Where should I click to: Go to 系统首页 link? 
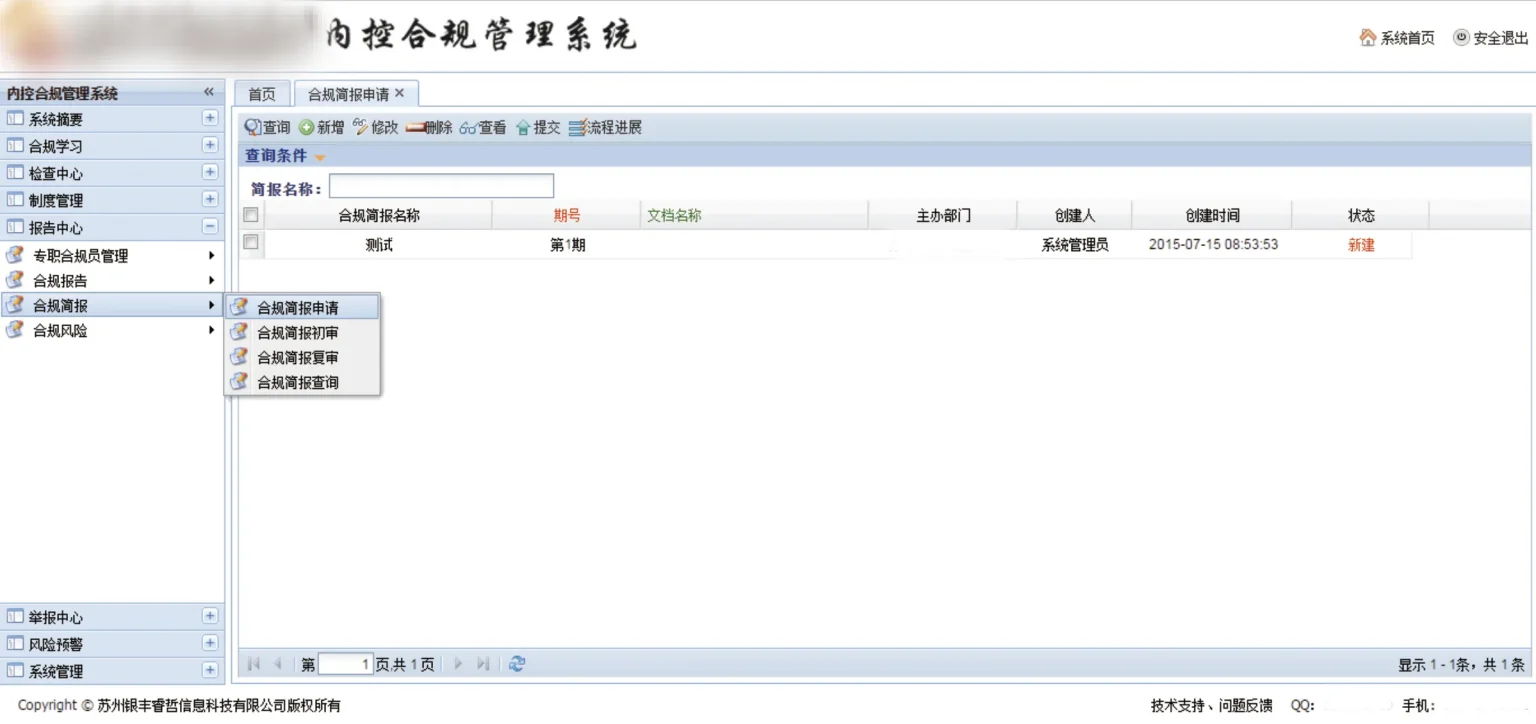click(1397, 38)
